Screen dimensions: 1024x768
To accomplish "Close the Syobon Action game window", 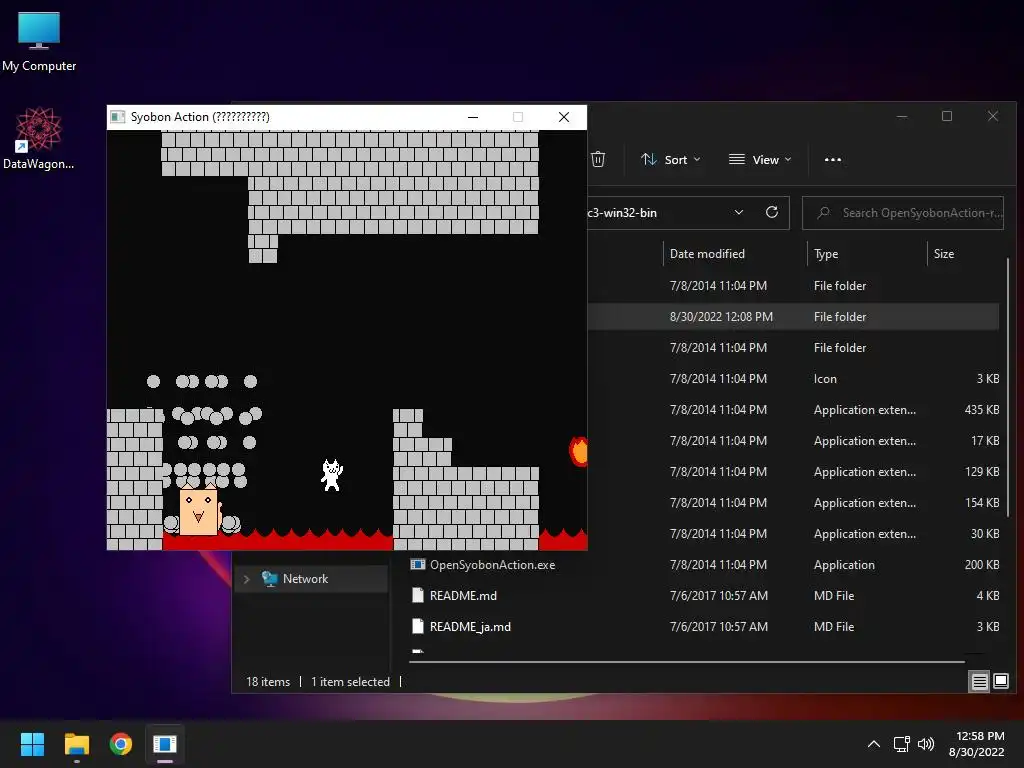I will pyautogui.click(x=564, y=117).
